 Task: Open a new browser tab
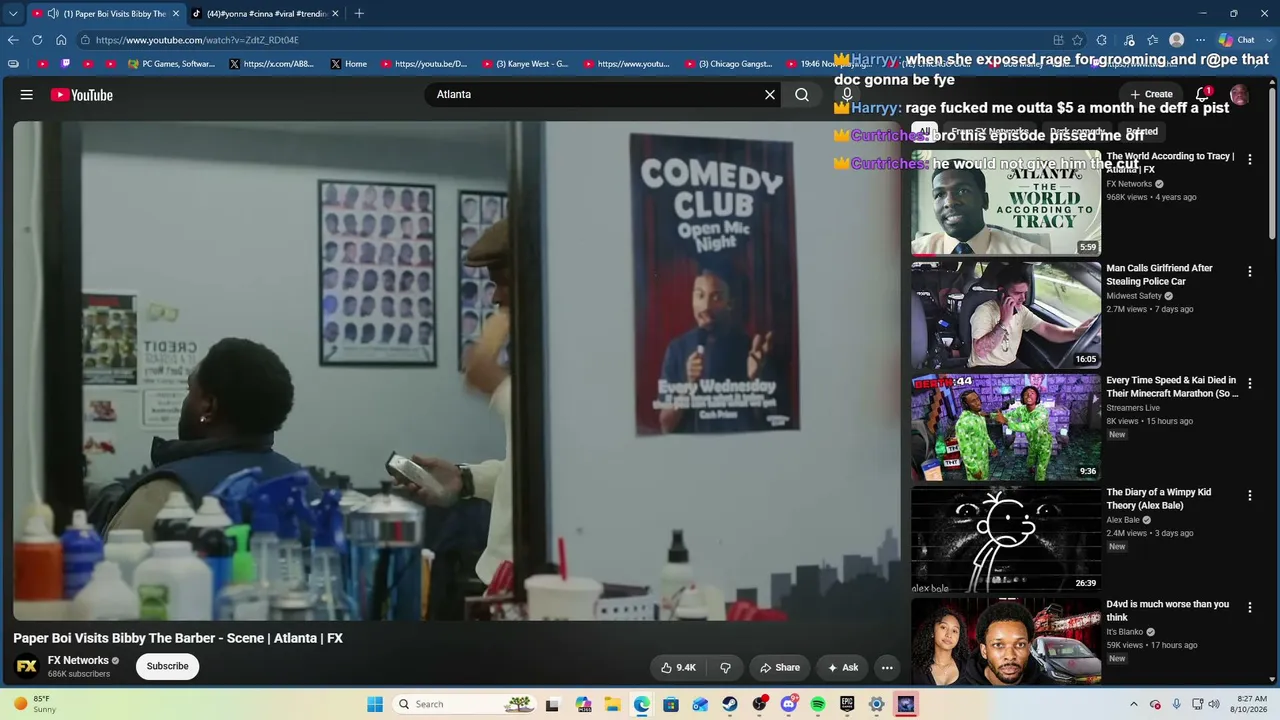click(359, 14)
